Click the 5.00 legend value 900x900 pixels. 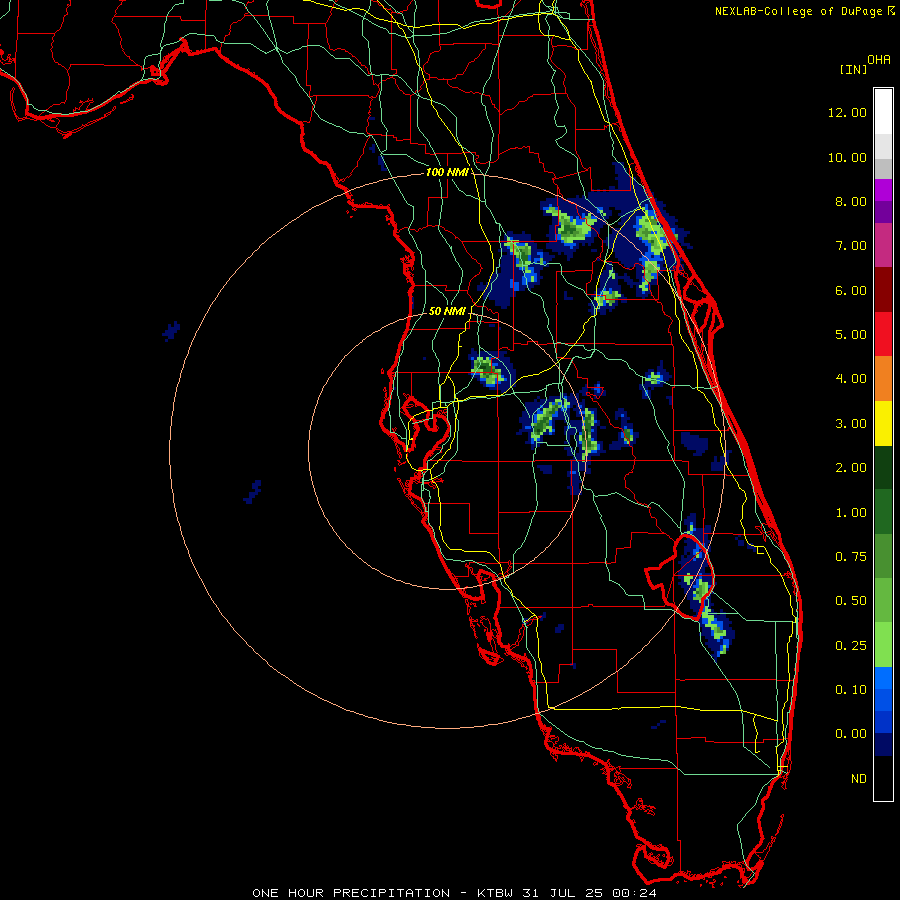[851, 335]
